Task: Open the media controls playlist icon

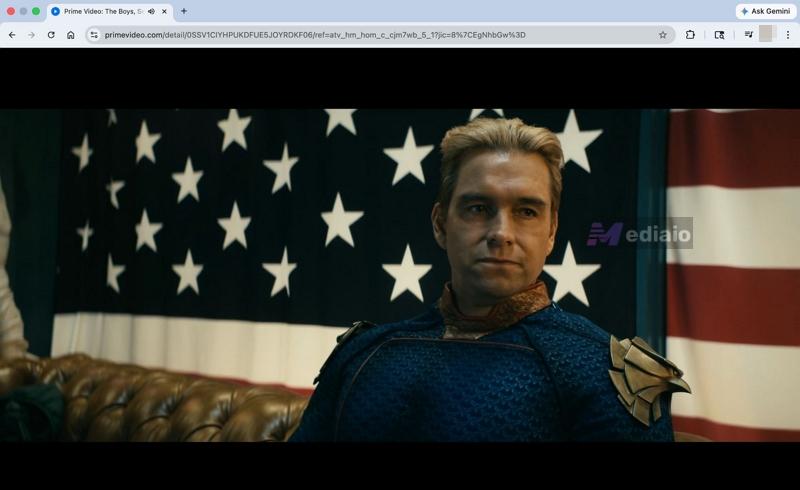Action: [748, 35]
